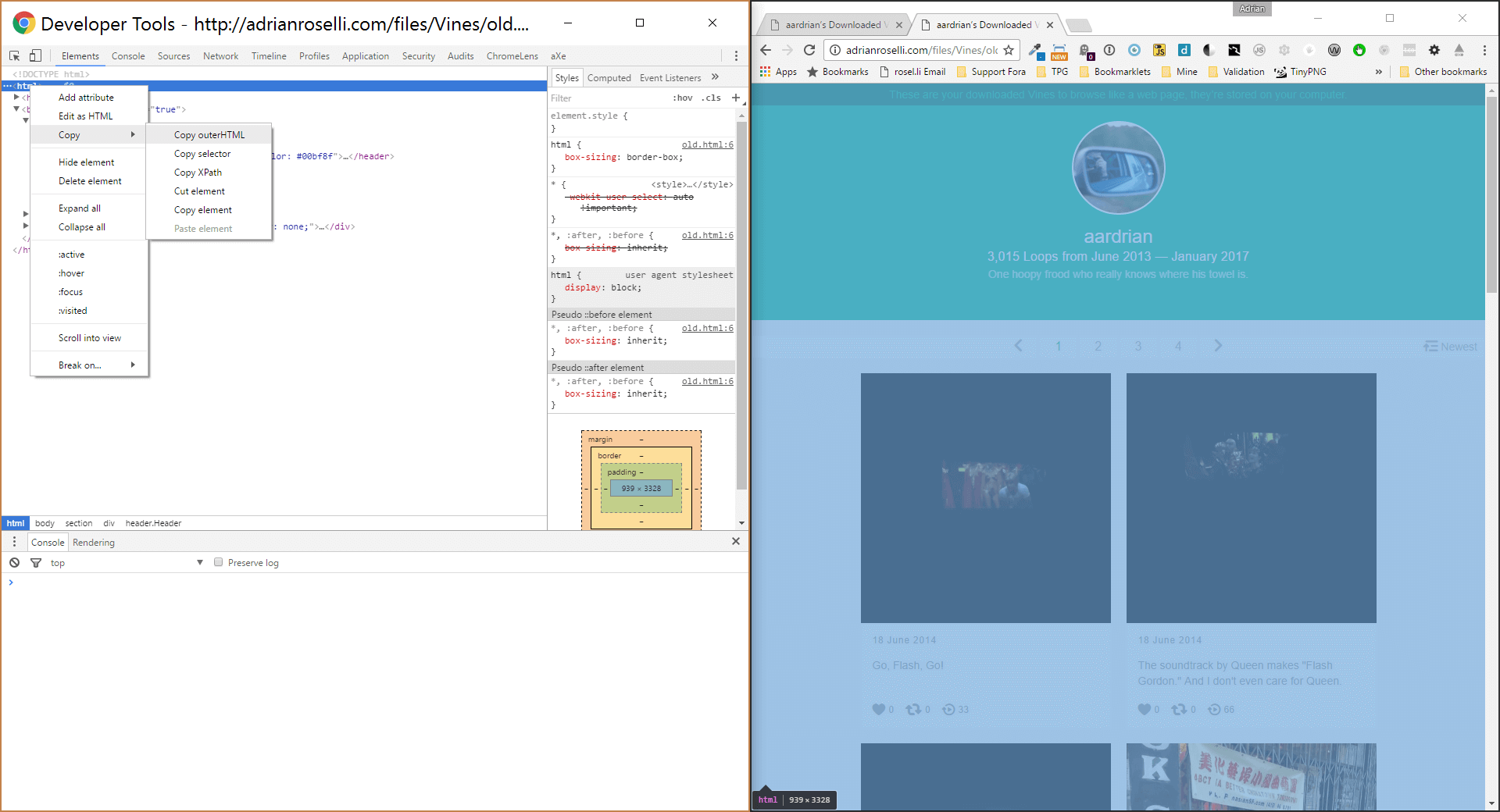This screenshot has width=1500, height=812.
Task: Bookmark this page with the star icon
Action: 1009,50
